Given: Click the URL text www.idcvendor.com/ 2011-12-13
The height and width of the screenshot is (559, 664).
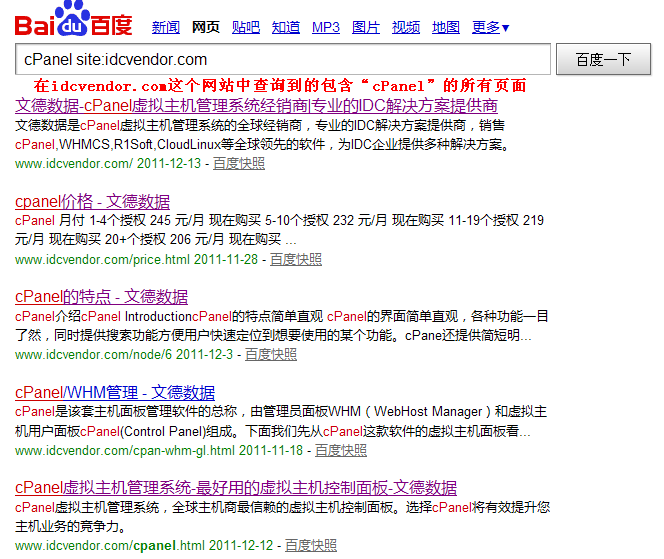Looking at the screenshot, I should [x=108, y=163].
